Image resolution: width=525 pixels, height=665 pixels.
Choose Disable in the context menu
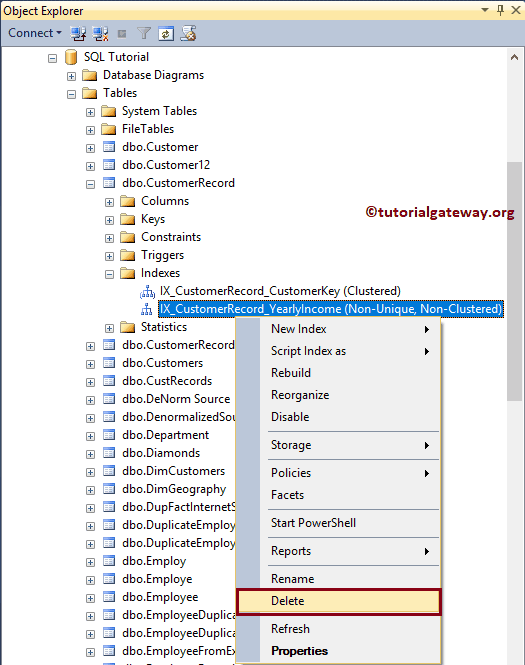338,417
